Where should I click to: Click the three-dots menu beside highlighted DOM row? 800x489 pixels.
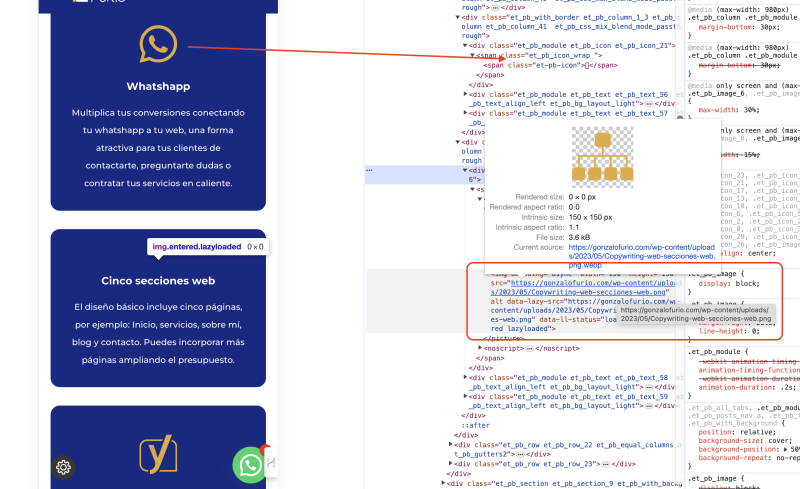coord(370,171)
